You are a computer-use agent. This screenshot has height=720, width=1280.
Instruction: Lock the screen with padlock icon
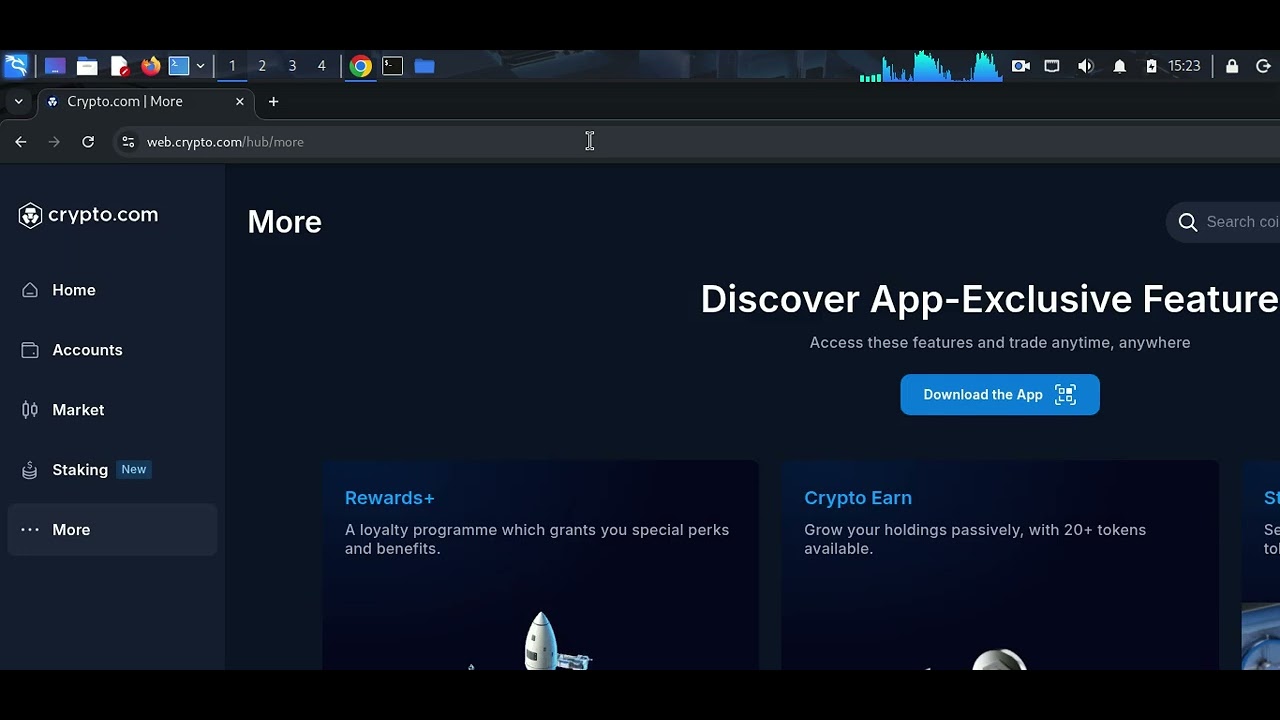[1232, 66]
